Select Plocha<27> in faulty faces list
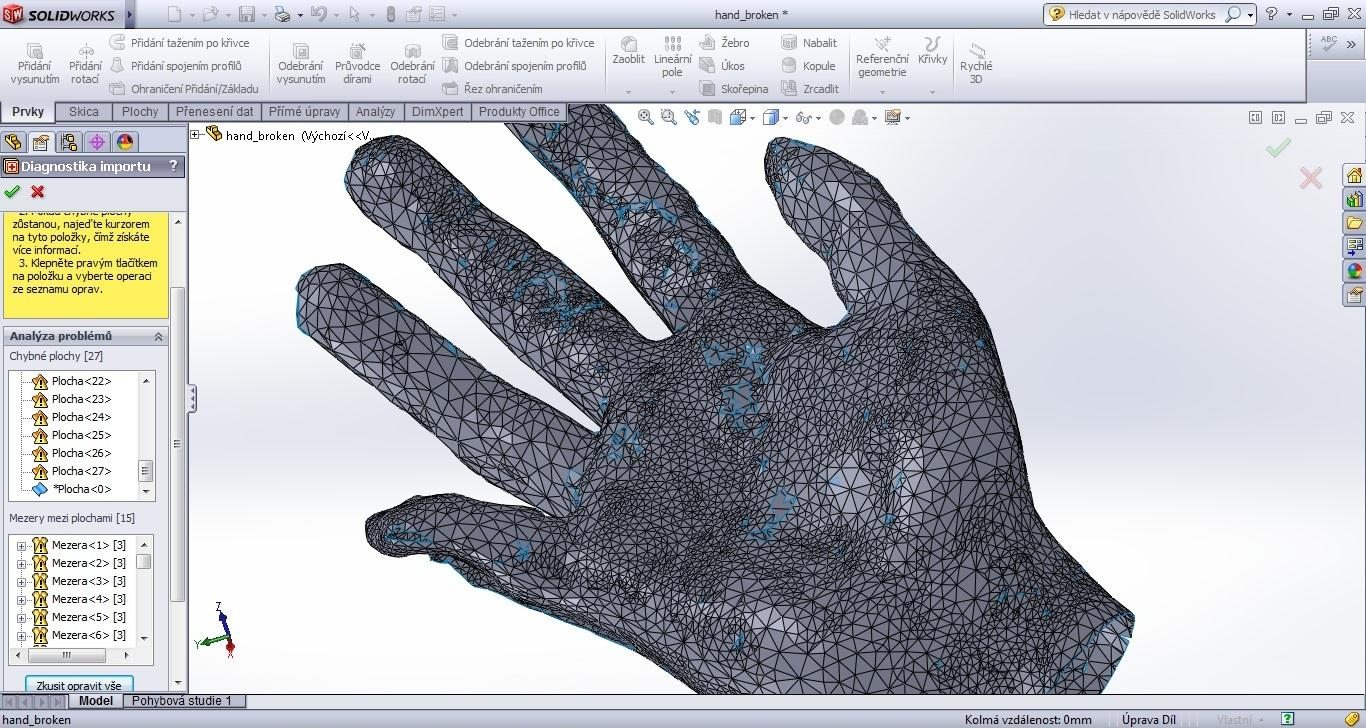The image size is (1366, 728). tap(81, 471)
